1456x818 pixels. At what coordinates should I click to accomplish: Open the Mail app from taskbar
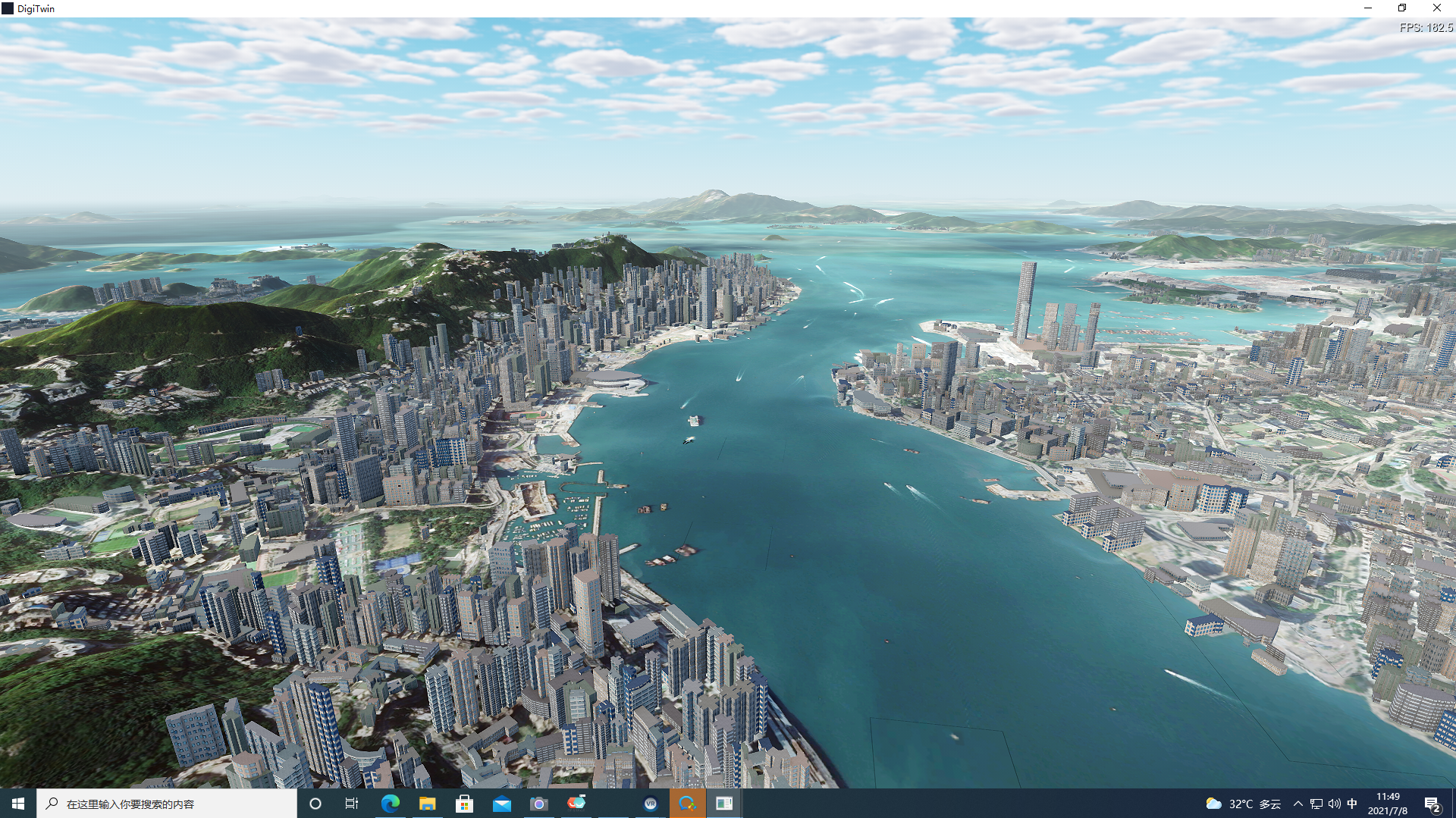pyautogui.click(x=501, y=804)
